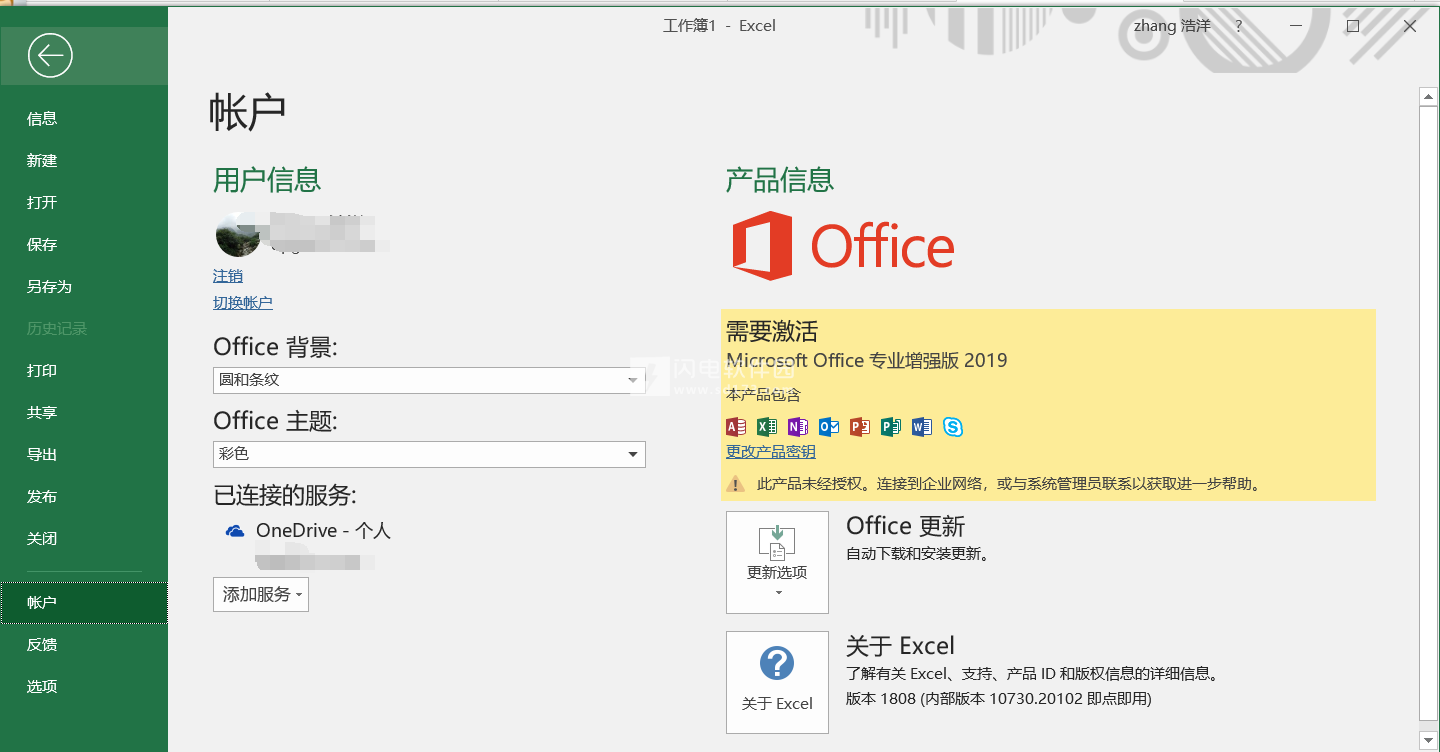Click the PowerPoint app icon
This screenshot has width=1440, height=752.
pyautogui.click(x=860, y=427)
